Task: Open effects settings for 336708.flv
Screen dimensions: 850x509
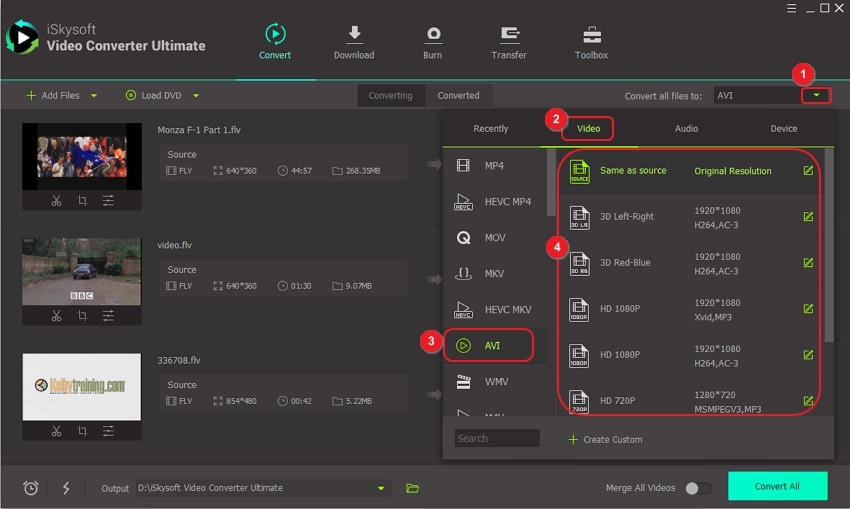Action: point(108,431)
